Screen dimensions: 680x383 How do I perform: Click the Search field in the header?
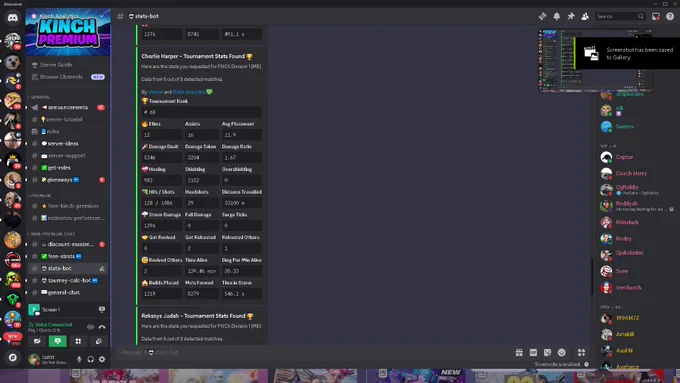(x=620, y=16)
